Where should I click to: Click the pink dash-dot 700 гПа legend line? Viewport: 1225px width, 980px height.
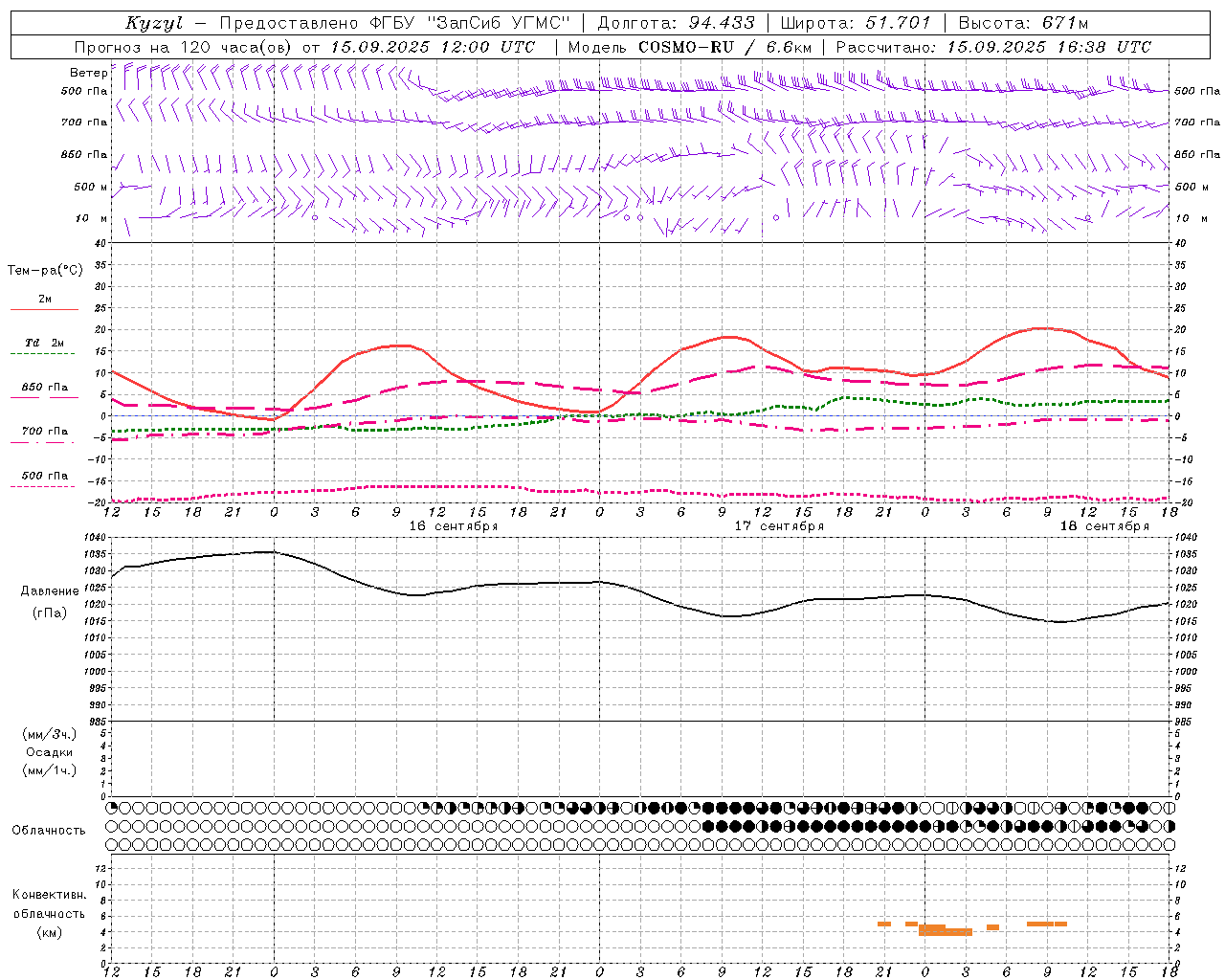[x=43, y=443]
